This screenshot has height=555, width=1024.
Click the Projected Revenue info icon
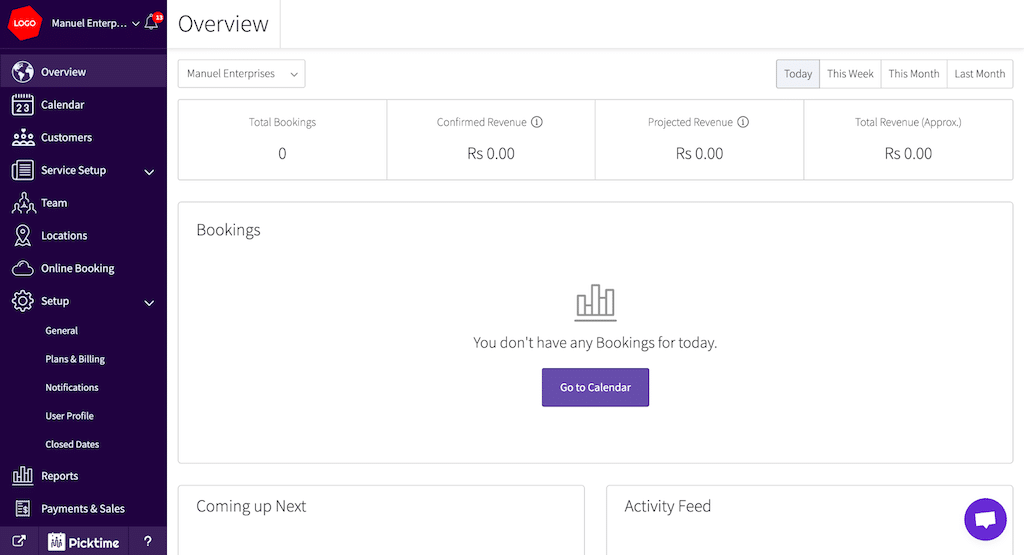(743, 122)
